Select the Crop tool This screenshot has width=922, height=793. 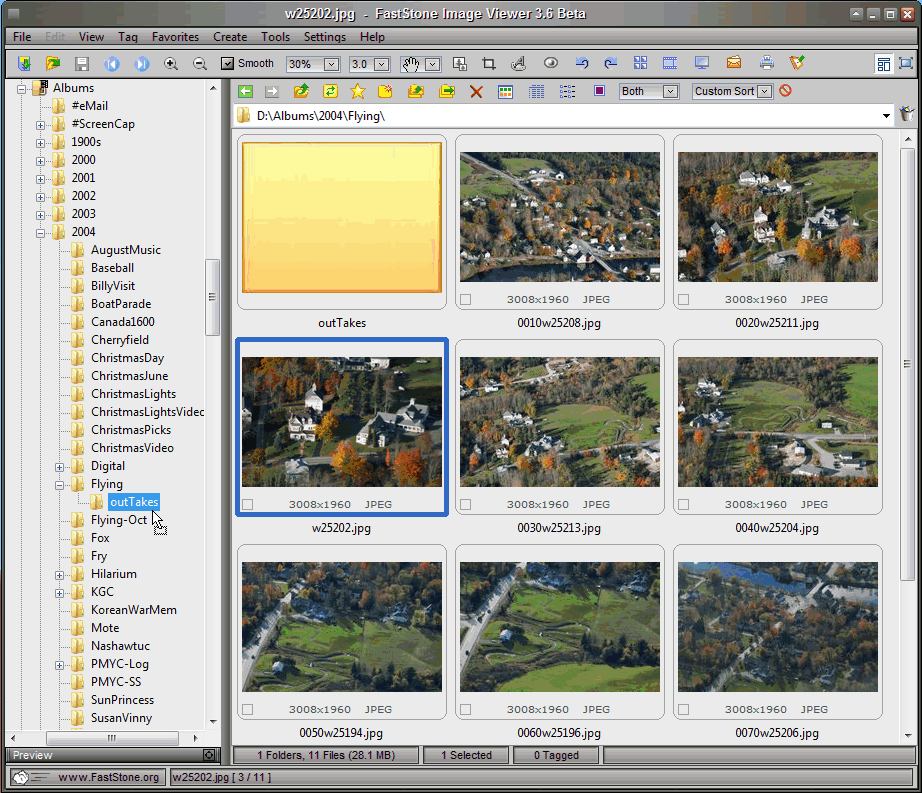point(489,63)
